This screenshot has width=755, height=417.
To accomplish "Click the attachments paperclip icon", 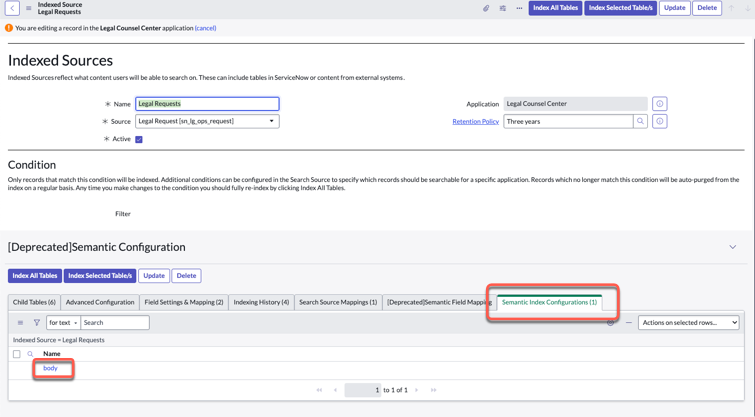I will click(486, 8).
